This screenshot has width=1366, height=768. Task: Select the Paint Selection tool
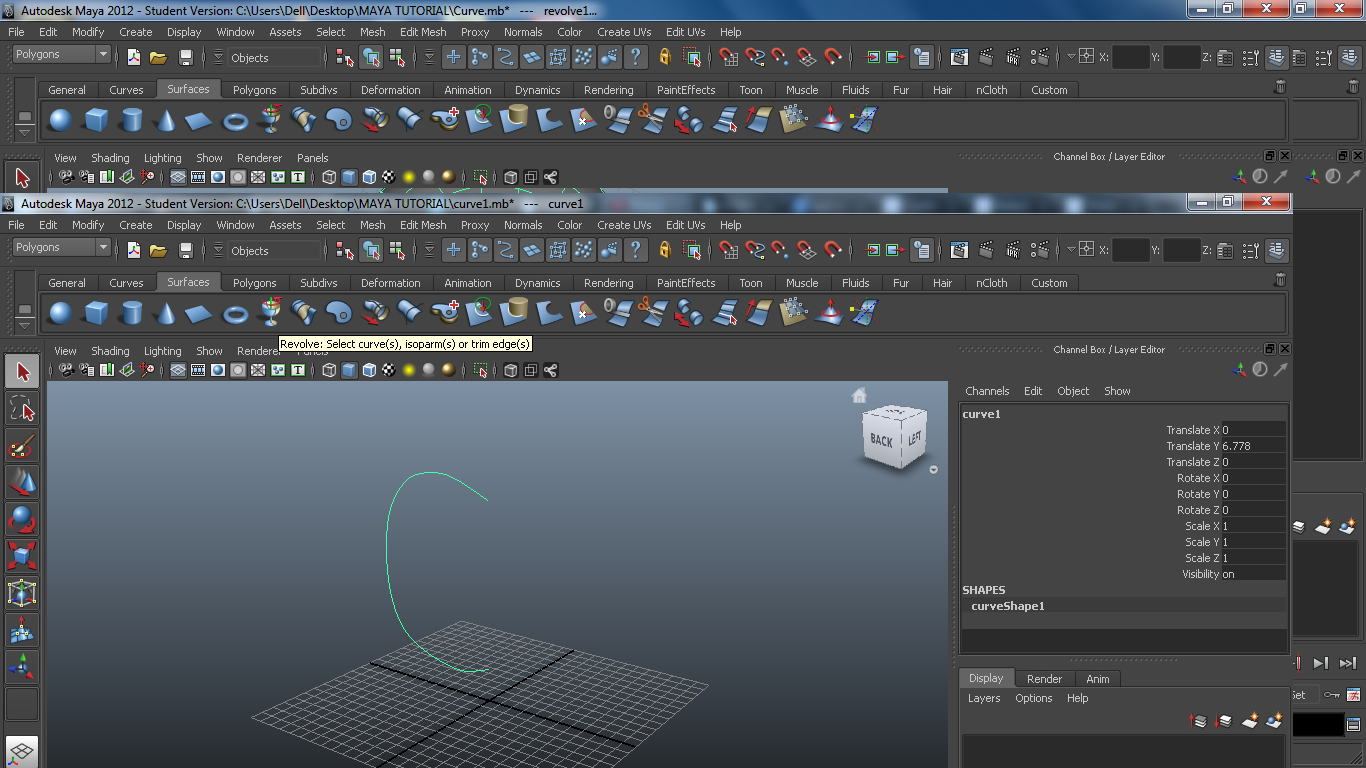(x=22, y=446)
